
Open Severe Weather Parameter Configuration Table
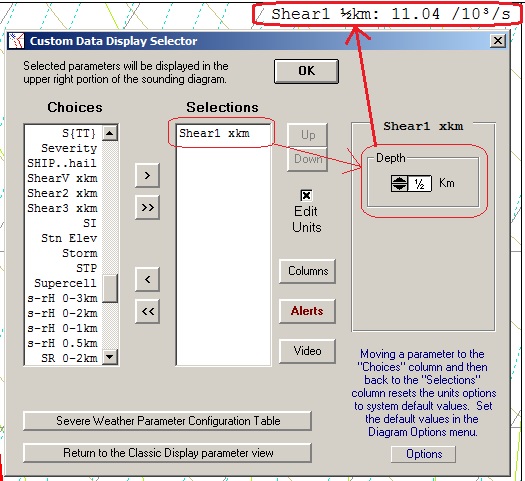(167, 421)
